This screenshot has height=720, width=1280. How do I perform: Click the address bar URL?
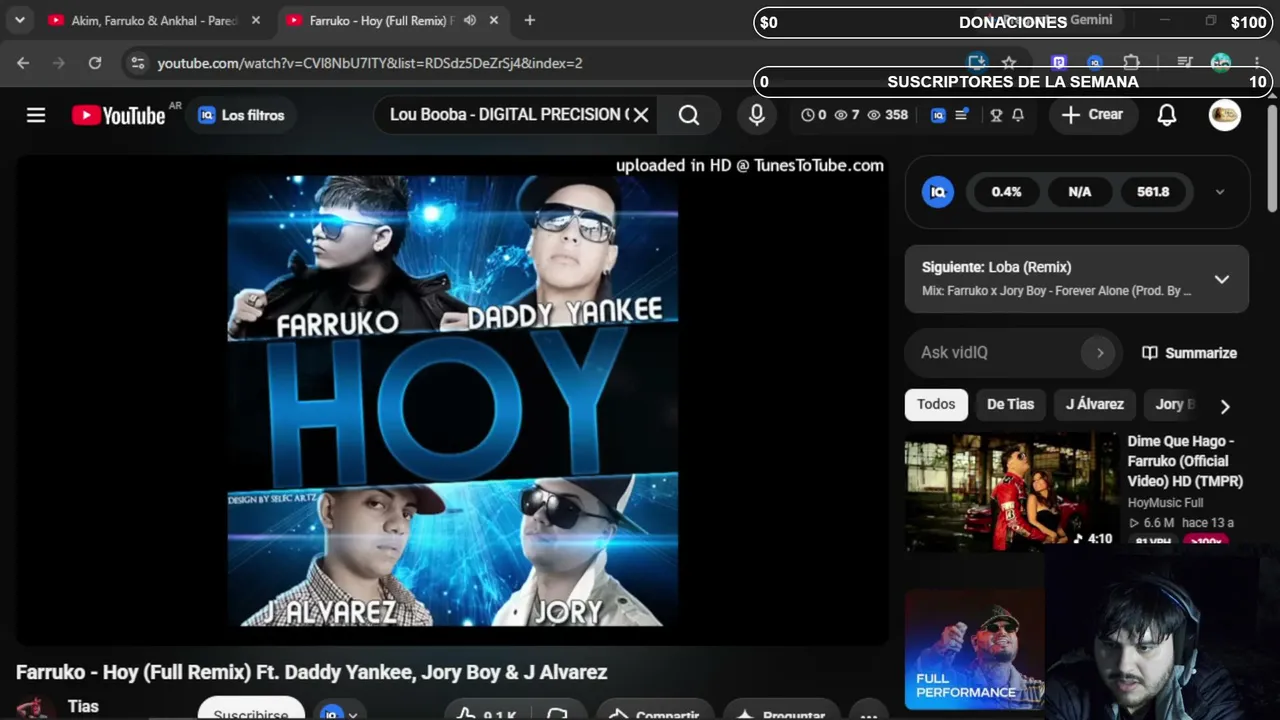tap(370, 63)
